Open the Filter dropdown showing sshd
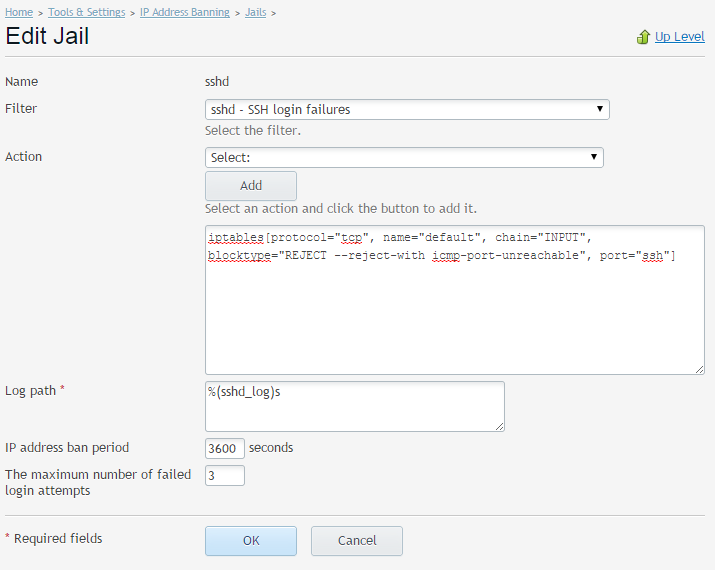The width and height of the screenshot is (715, 570). click(407, 109)
